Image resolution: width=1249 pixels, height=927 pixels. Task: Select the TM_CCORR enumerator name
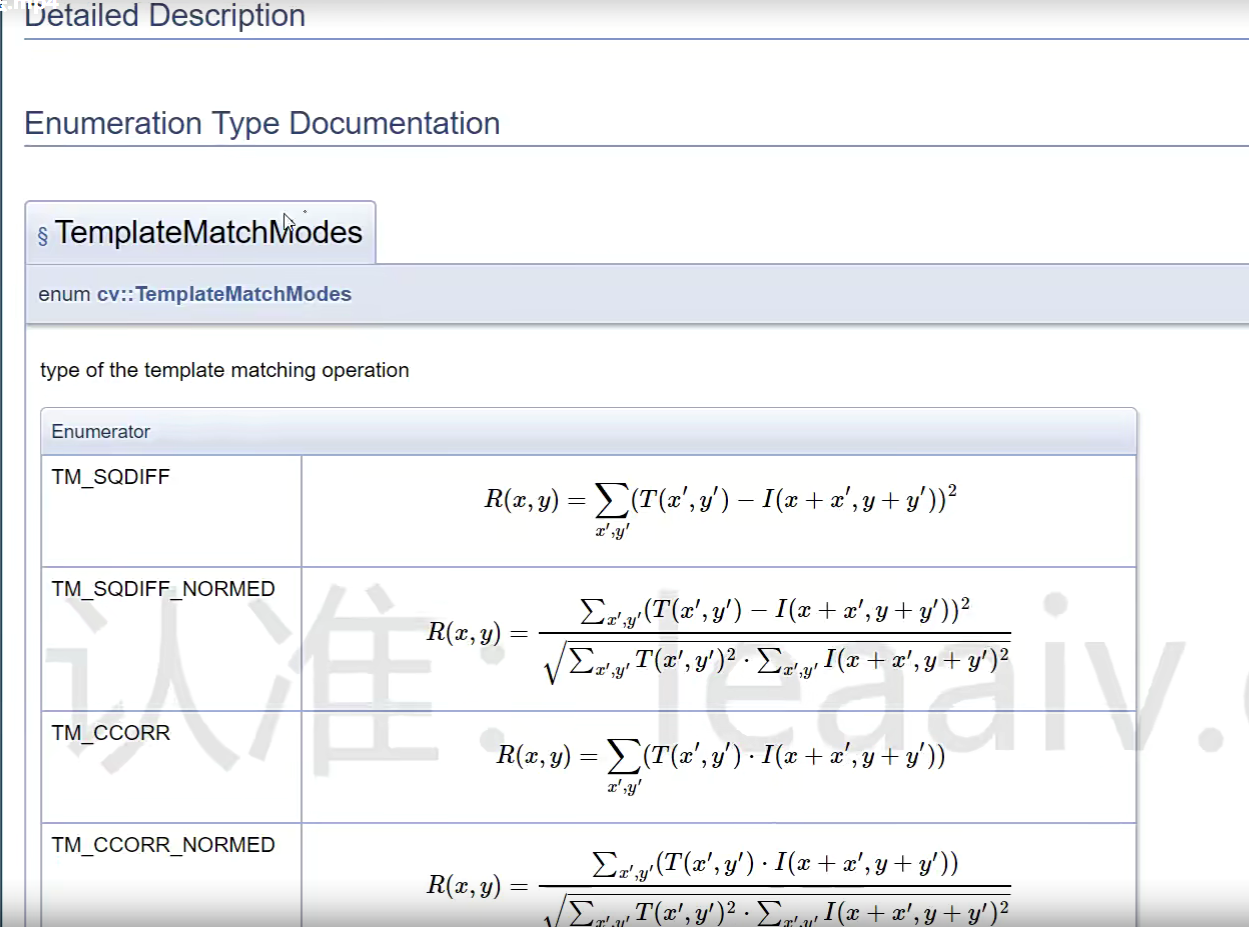111,733
